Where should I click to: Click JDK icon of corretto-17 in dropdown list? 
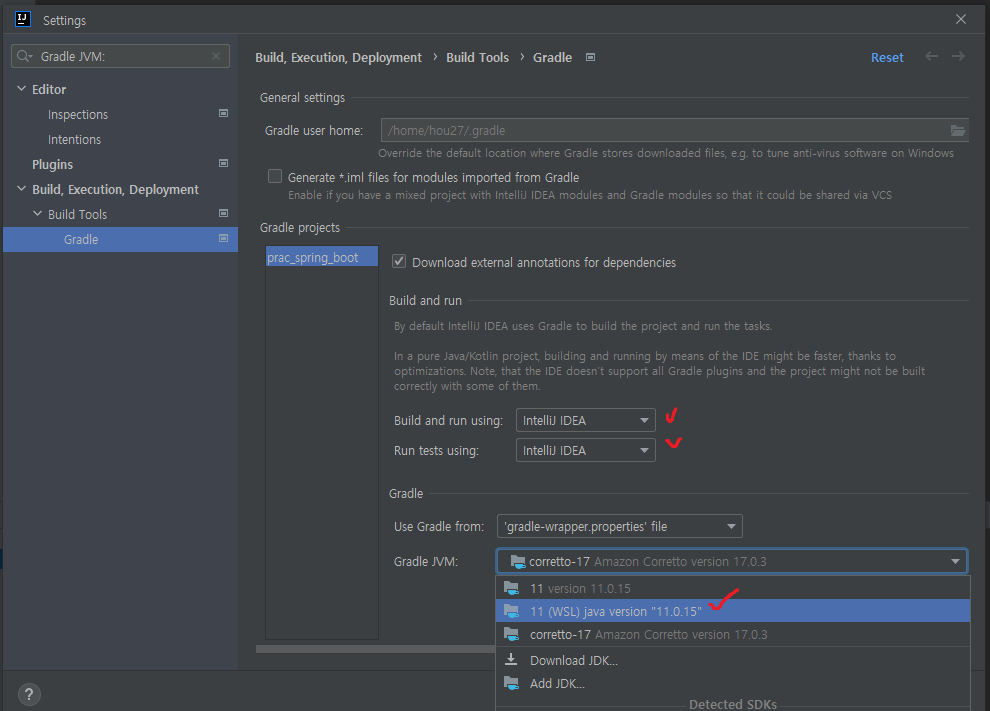tap(511, 635)
